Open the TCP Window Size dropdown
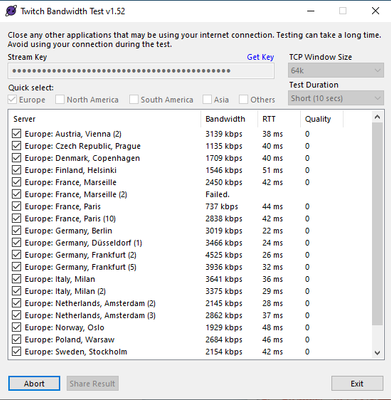391x400 pixels. coord(336,70)
